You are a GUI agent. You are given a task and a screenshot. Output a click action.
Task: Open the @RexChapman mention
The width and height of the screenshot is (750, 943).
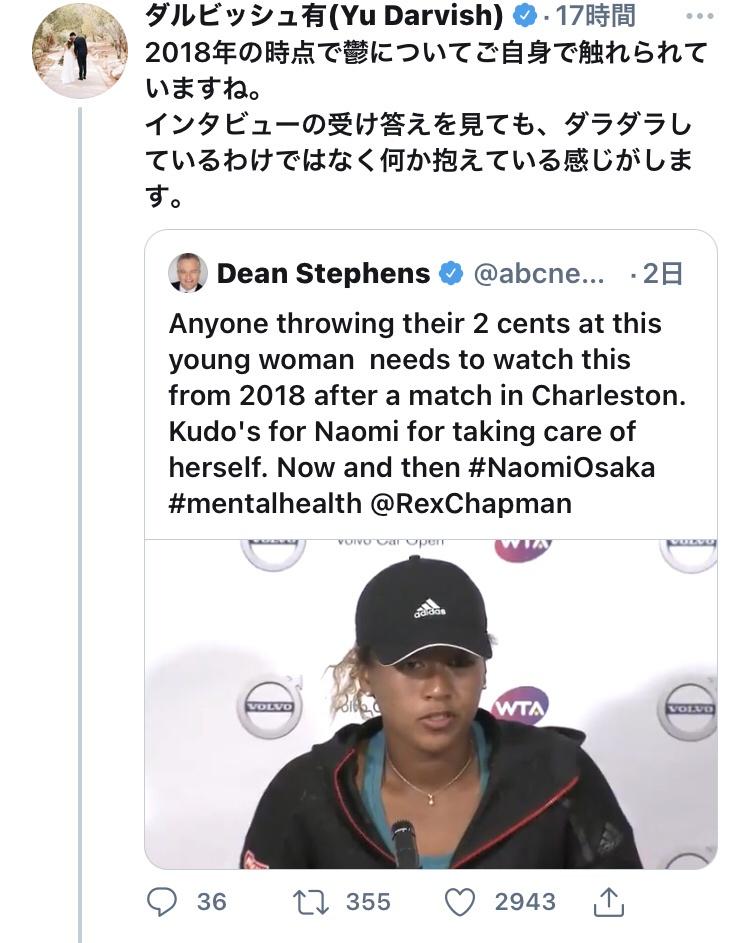tap(471, 503)
